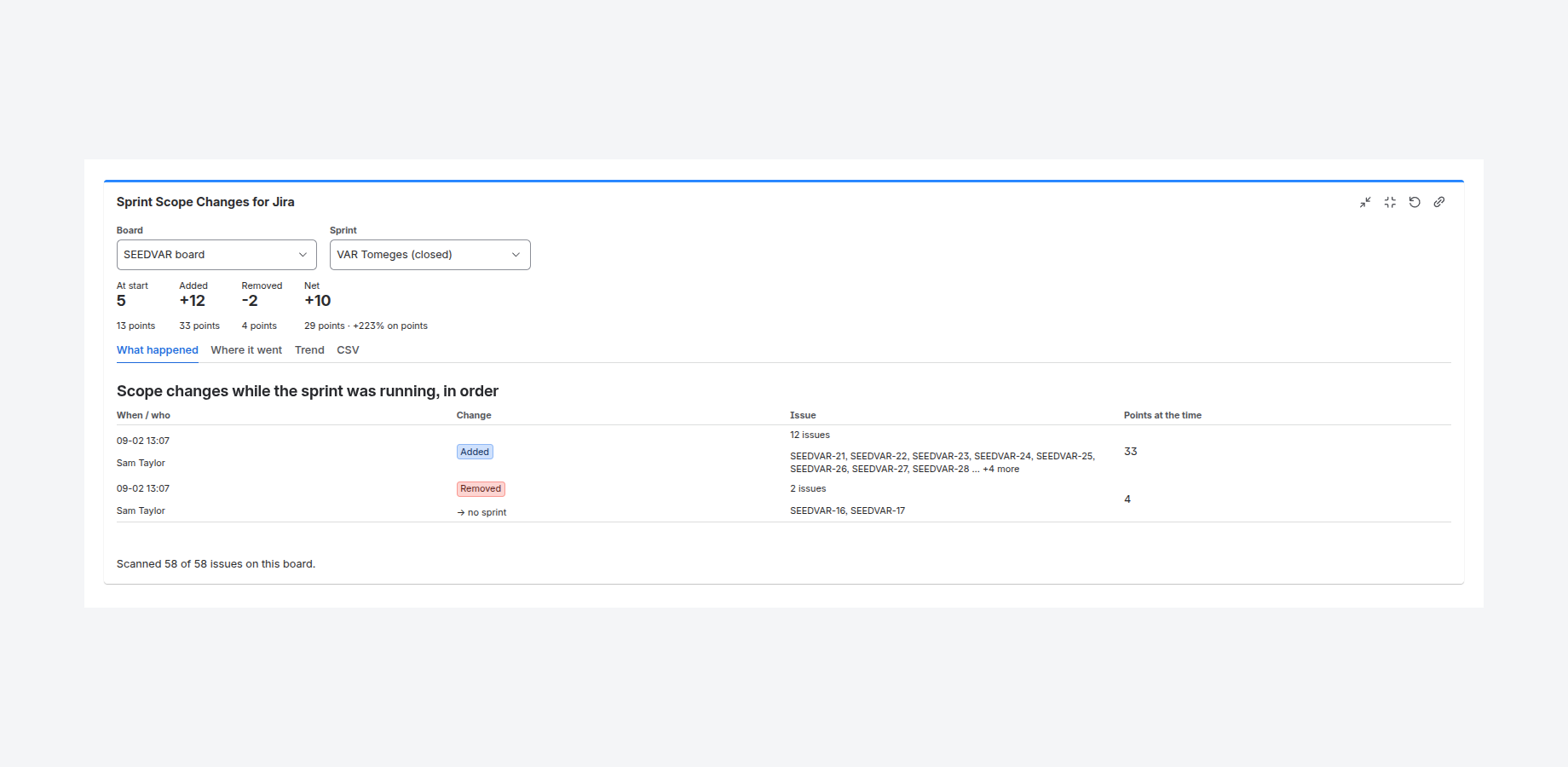This screenshot has height=767, width=1568.
Task: Open the Trend tab
Action: 309,350
